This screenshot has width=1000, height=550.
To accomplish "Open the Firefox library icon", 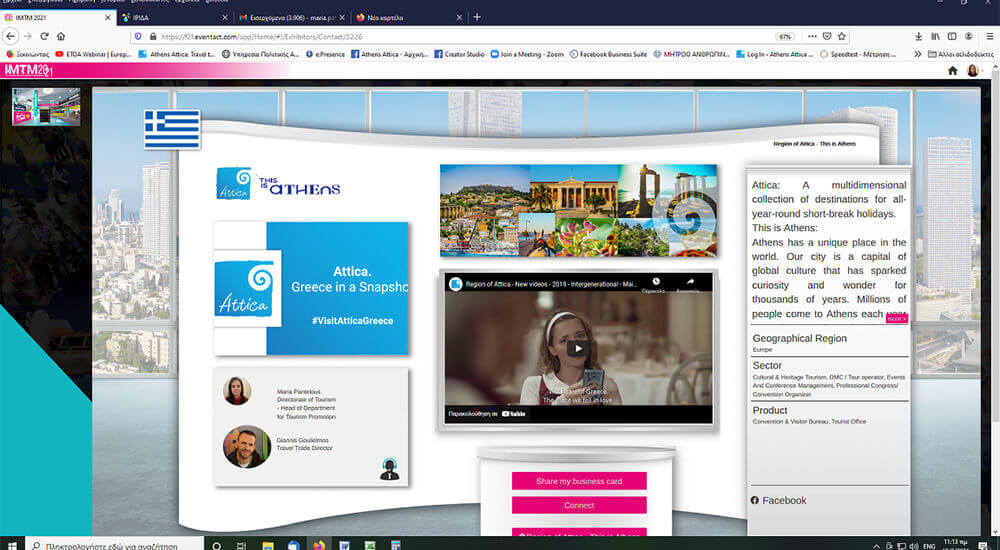I will point(936,36).
